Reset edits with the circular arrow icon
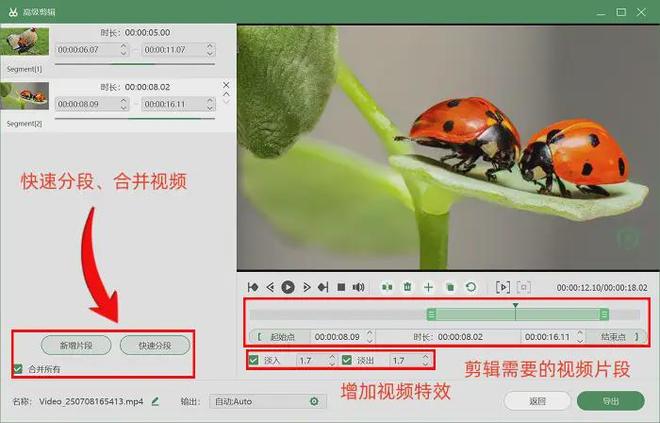This screenshot has width=660, height=423. coord(471,287)
